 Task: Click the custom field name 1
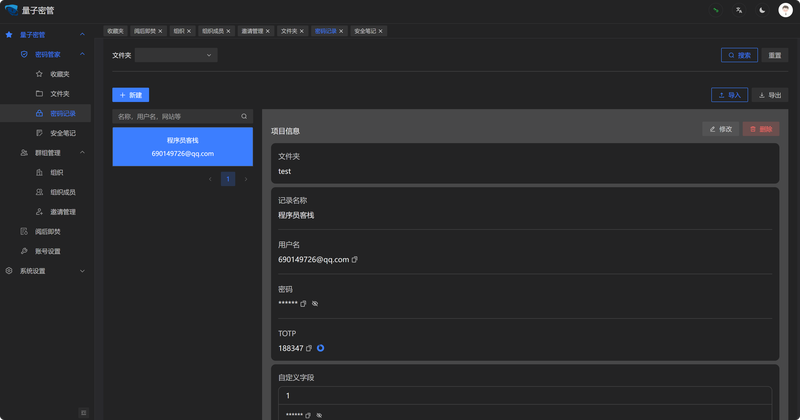click(x=288, y=396)
